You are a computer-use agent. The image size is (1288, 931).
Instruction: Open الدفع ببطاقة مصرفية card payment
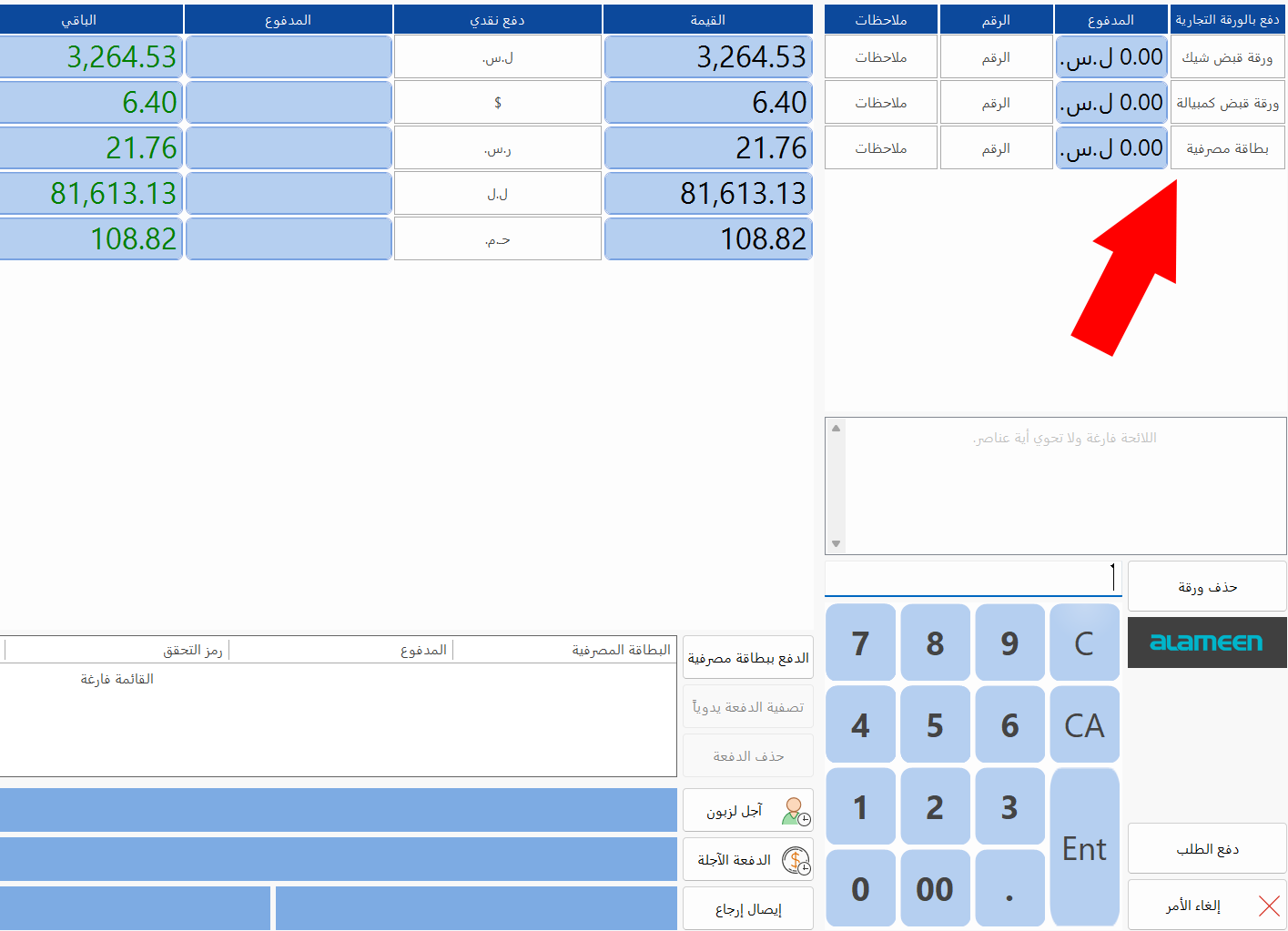pyautogui.click(x=747, y=658)
